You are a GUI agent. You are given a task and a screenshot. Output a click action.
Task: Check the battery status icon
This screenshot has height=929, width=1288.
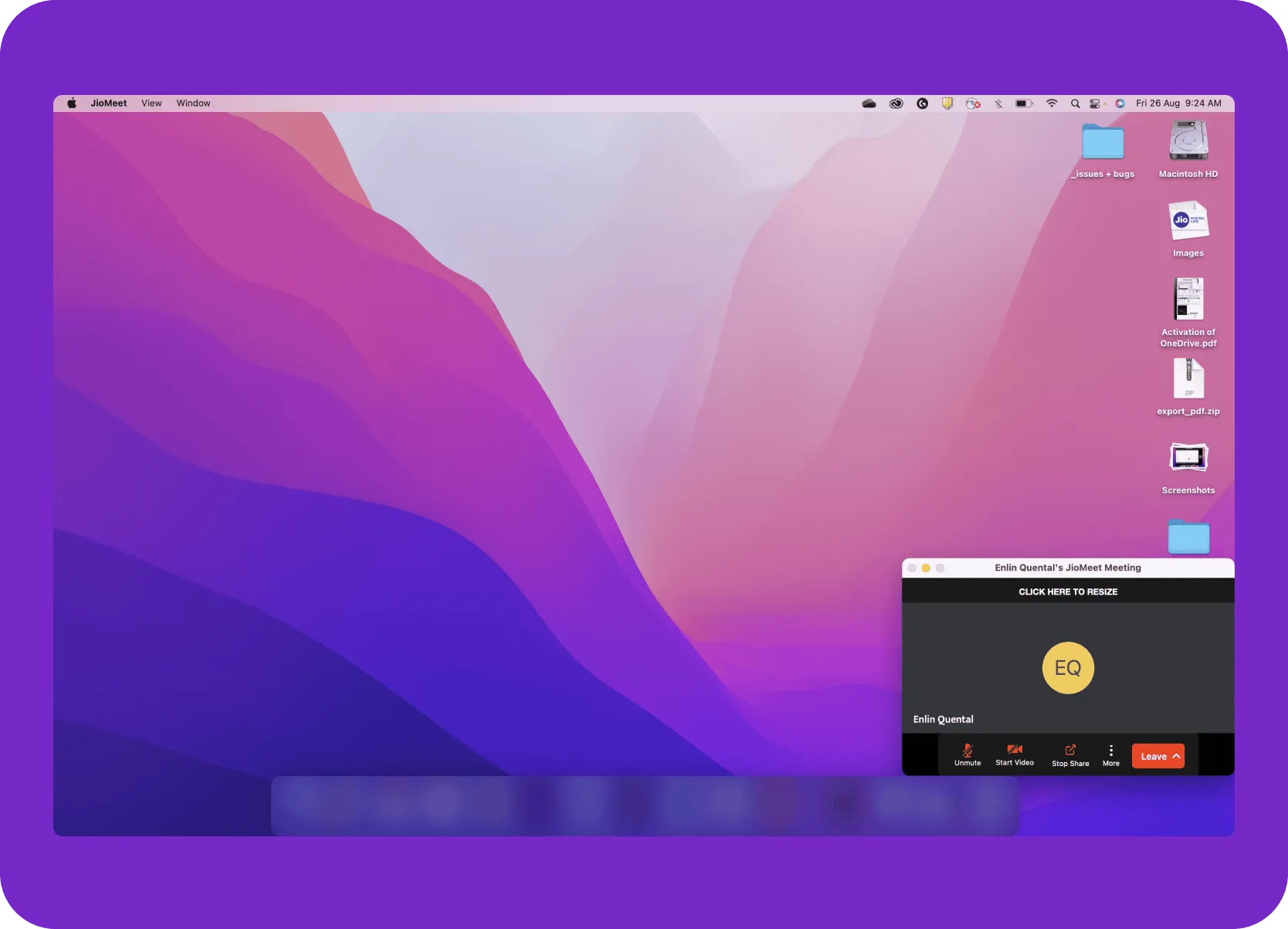(1022, 103)
